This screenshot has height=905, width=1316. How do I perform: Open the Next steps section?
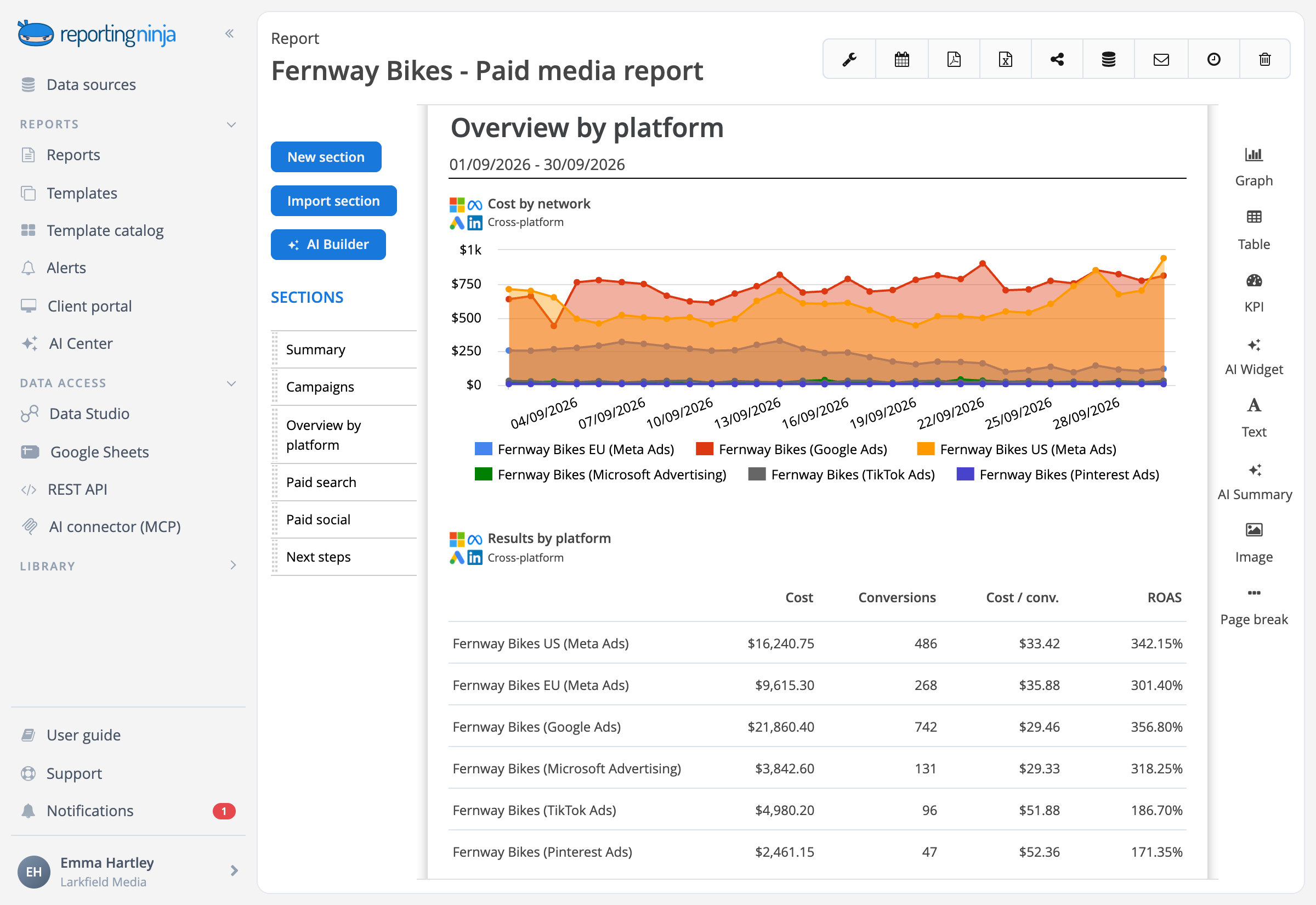coord(344,557)
